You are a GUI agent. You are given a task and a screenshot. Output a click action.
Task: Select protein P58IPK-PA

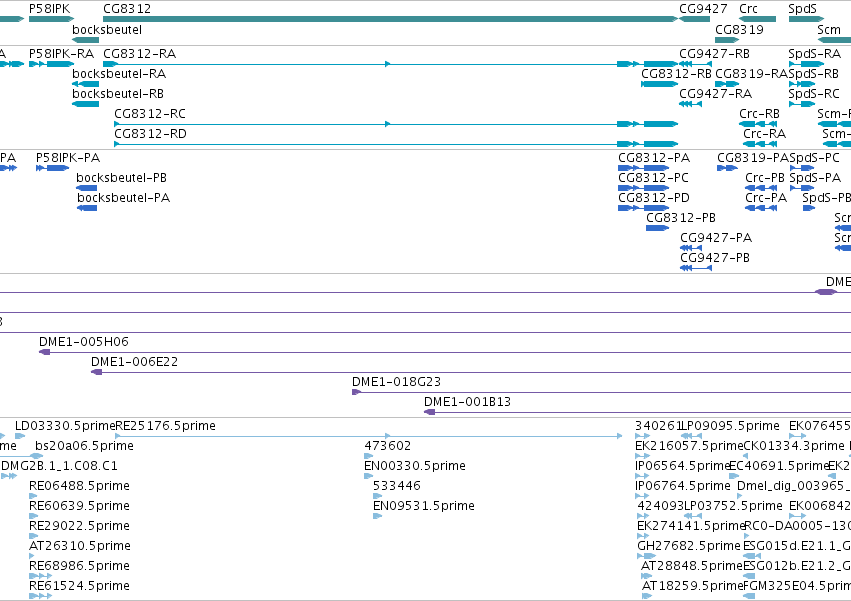(x=68, y=158)
